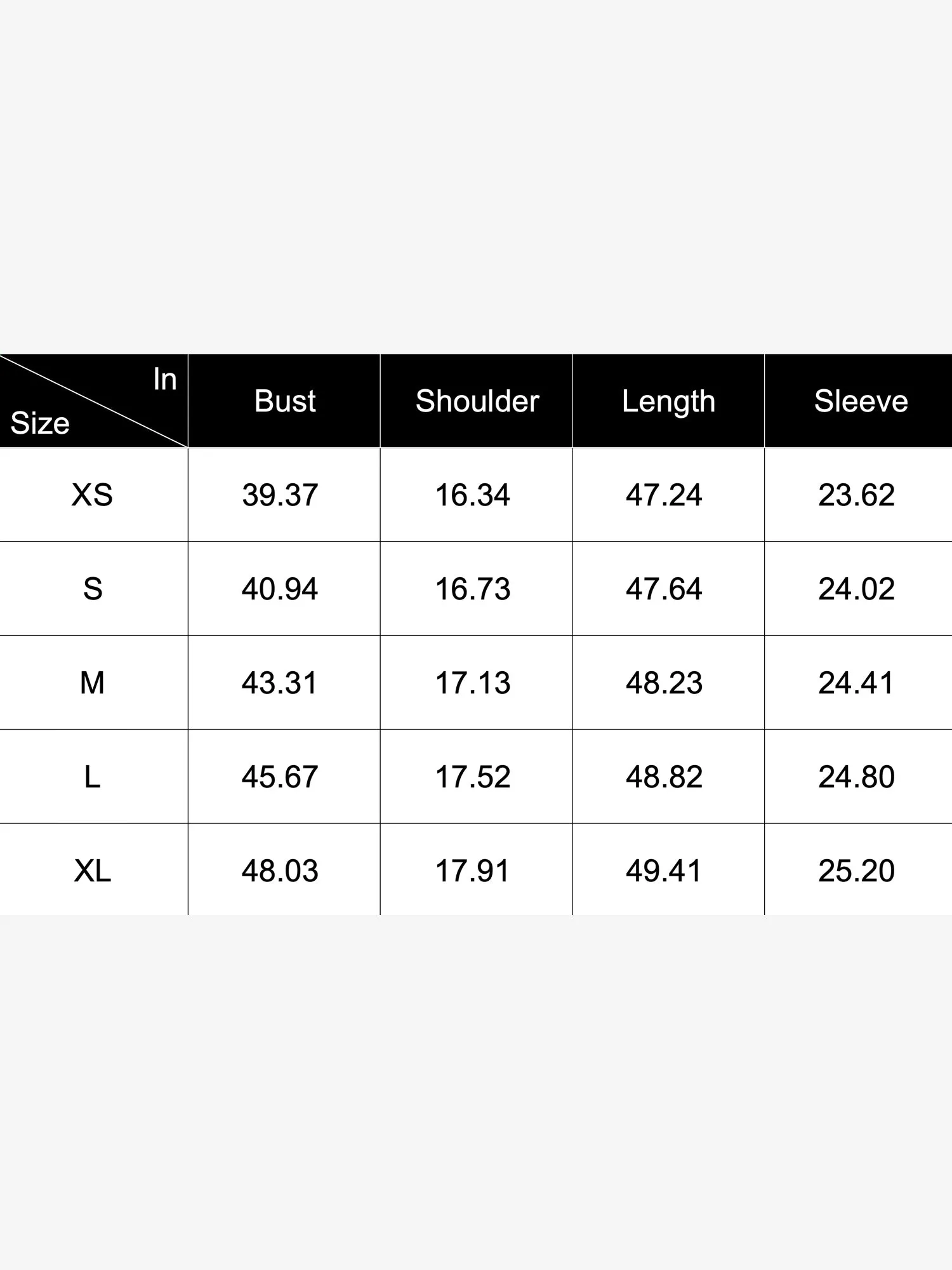Click the Bust column header
The height and width of the screenshot is (1270, 952).
284,401
